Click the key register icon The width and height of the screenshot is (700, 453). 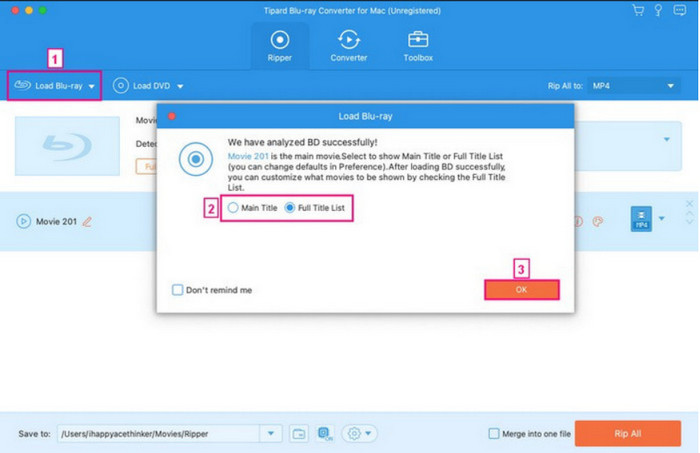tap(659, 10)
